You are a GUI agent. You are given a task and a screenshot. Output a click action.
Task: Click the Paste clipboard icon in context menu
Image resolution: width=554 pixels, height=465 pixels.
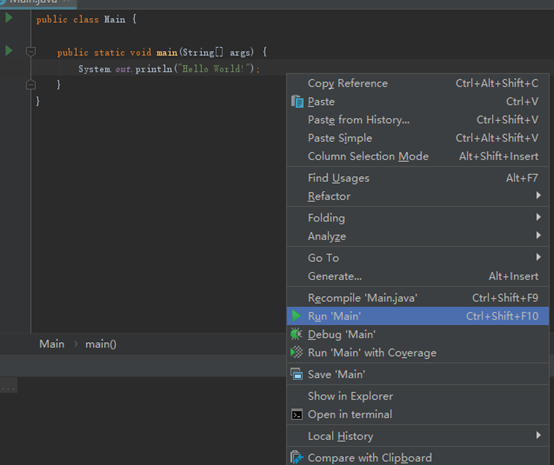(x=297, y=101)
